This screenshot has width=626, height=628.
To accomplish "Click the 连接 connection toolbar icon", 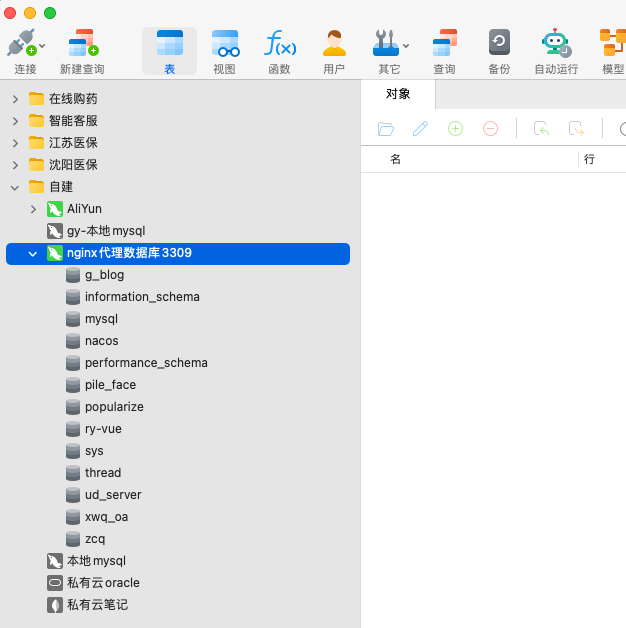I will pos(24,44).
